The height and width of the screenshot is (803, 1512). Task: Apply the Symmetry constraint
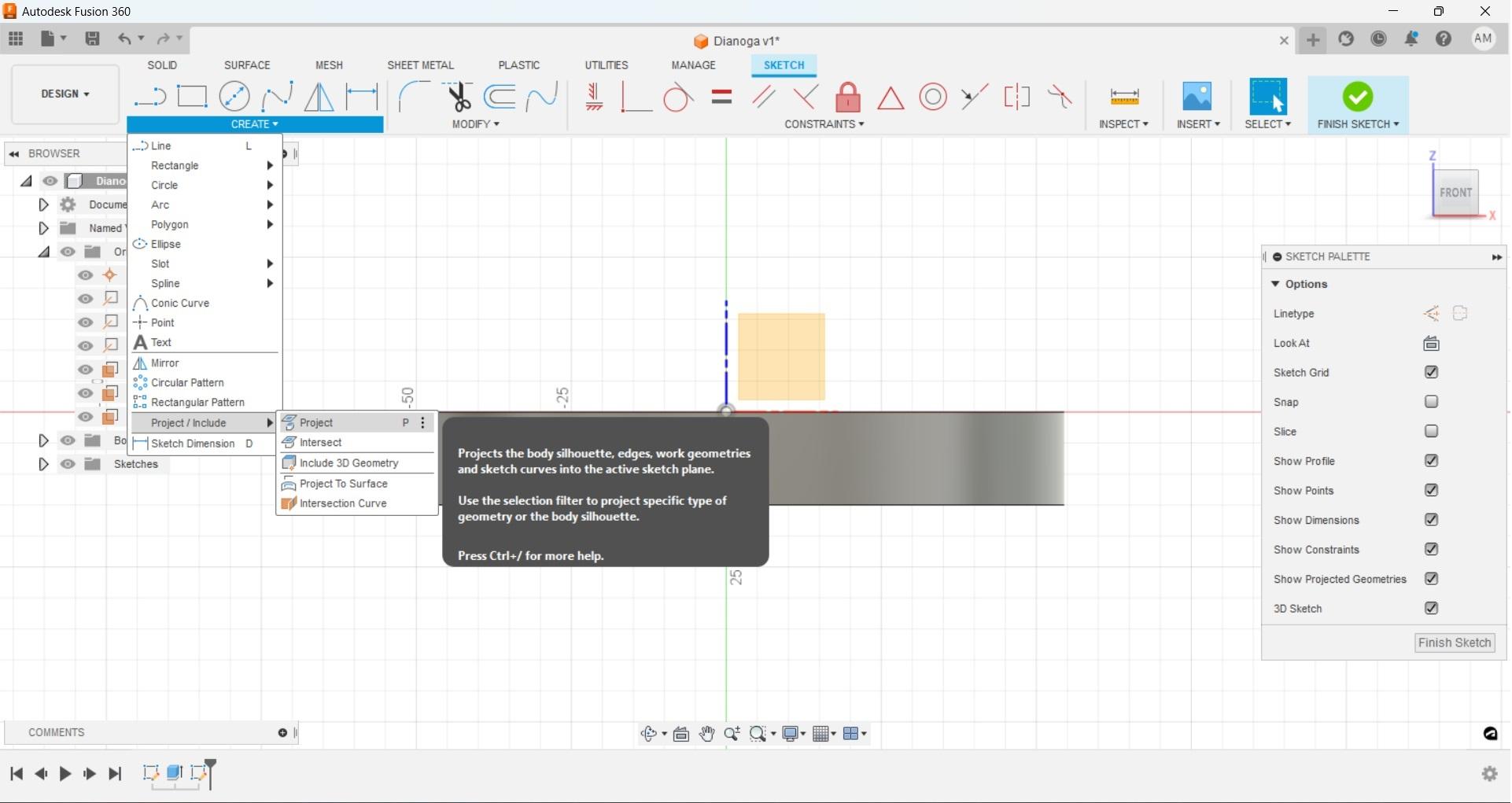(1017, 97)
